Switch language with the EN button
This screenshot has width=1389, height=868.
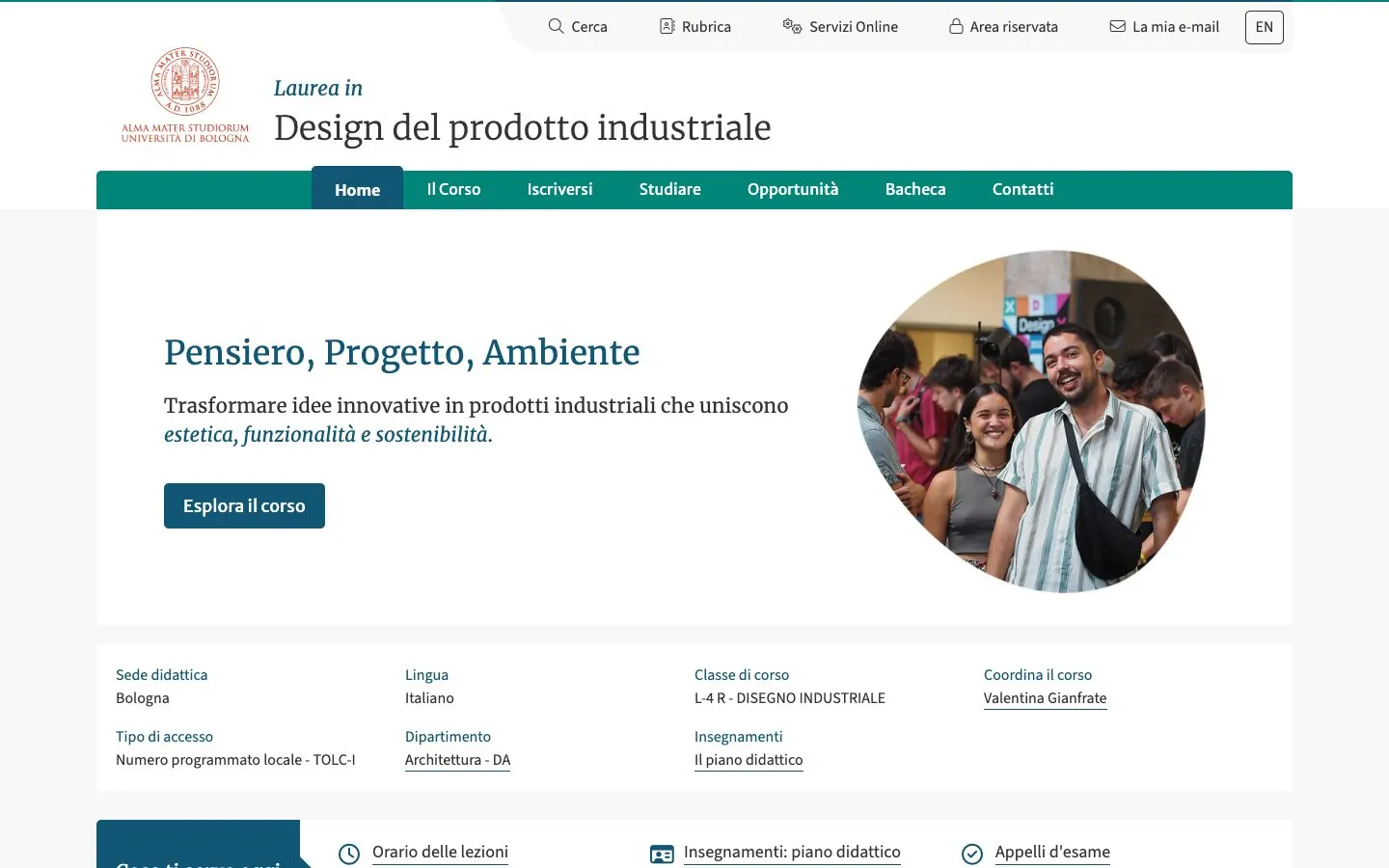tap(1264, 27)
